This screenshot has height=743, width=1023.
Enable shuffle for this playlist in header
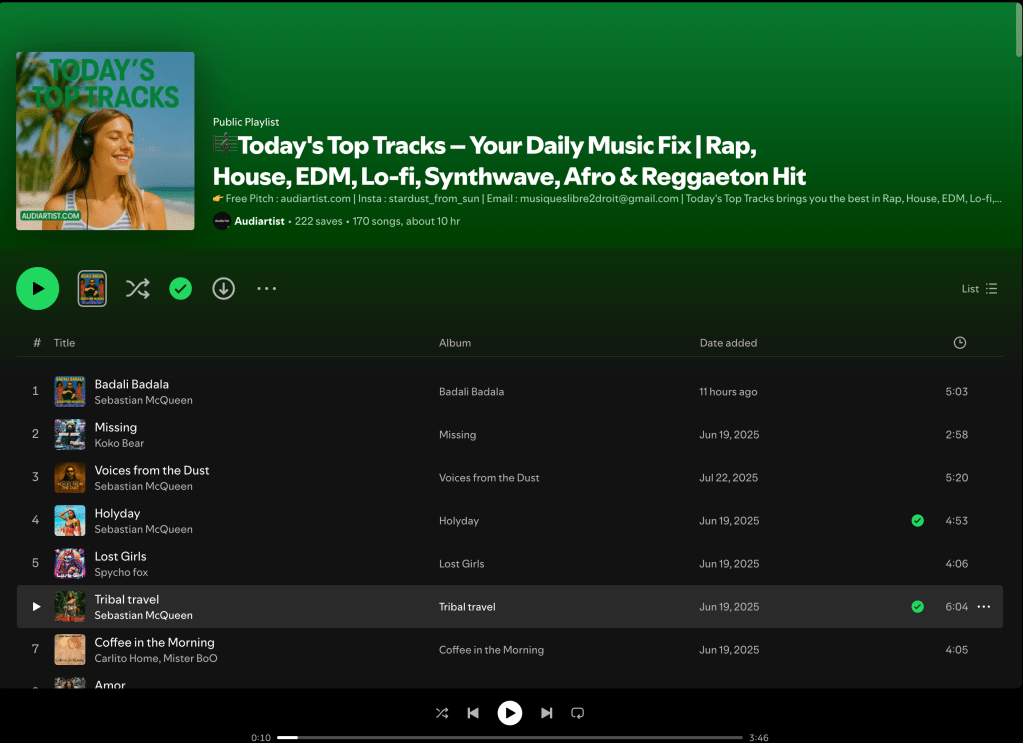[x=138, y=288]
